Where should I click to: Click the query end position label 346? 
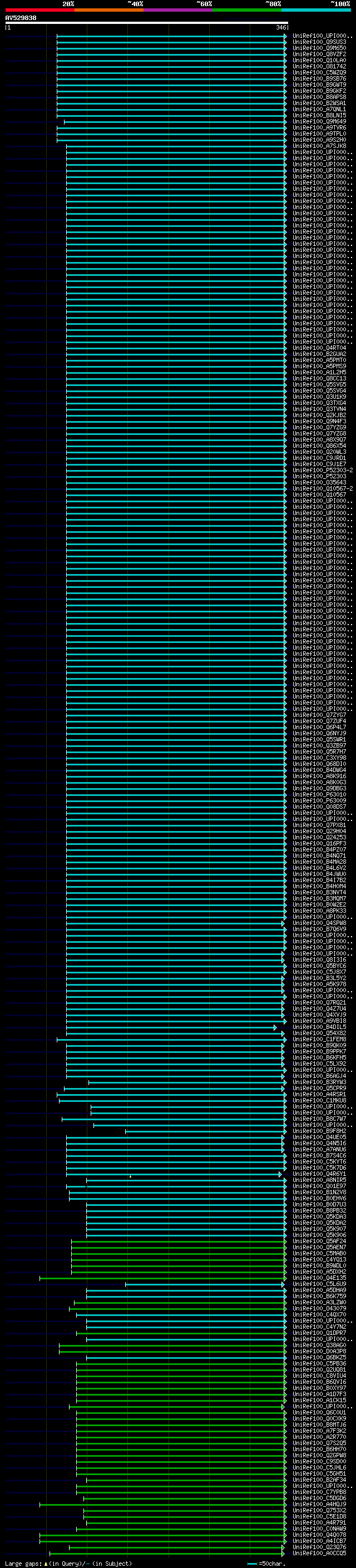(280, 27)
